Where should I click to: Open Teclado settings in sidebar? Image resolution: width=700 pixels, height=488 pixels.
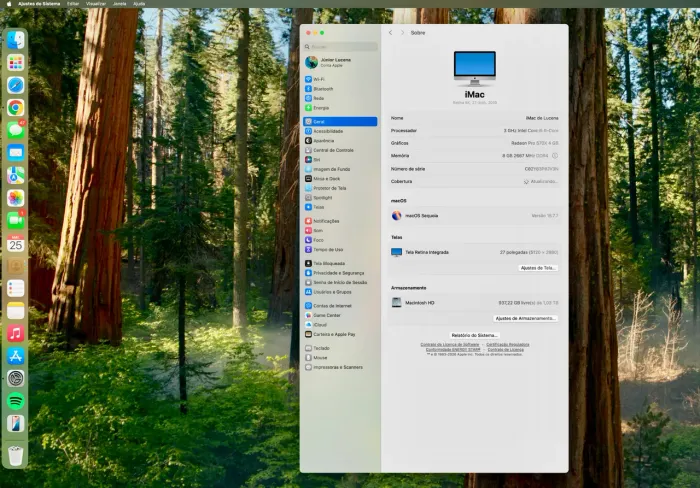click(340, 348)
